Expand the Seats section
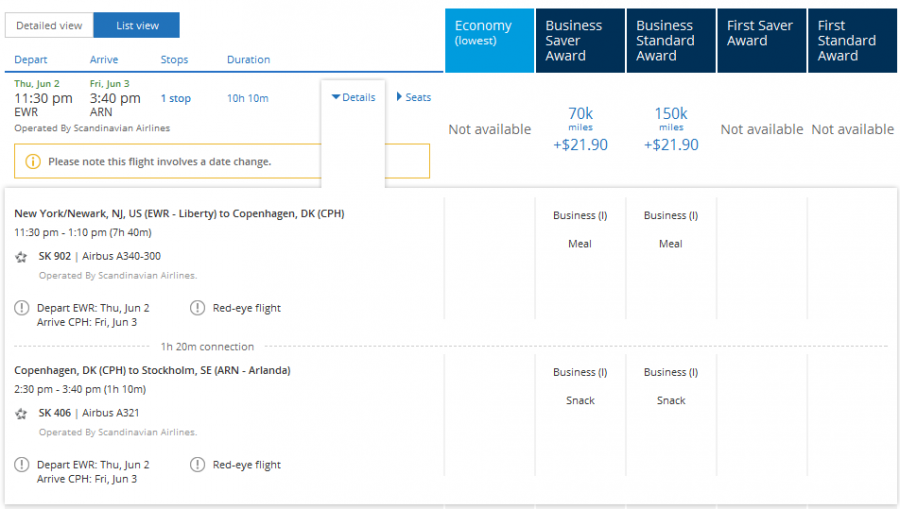The image size is (900, 509). tap(414, 98)
